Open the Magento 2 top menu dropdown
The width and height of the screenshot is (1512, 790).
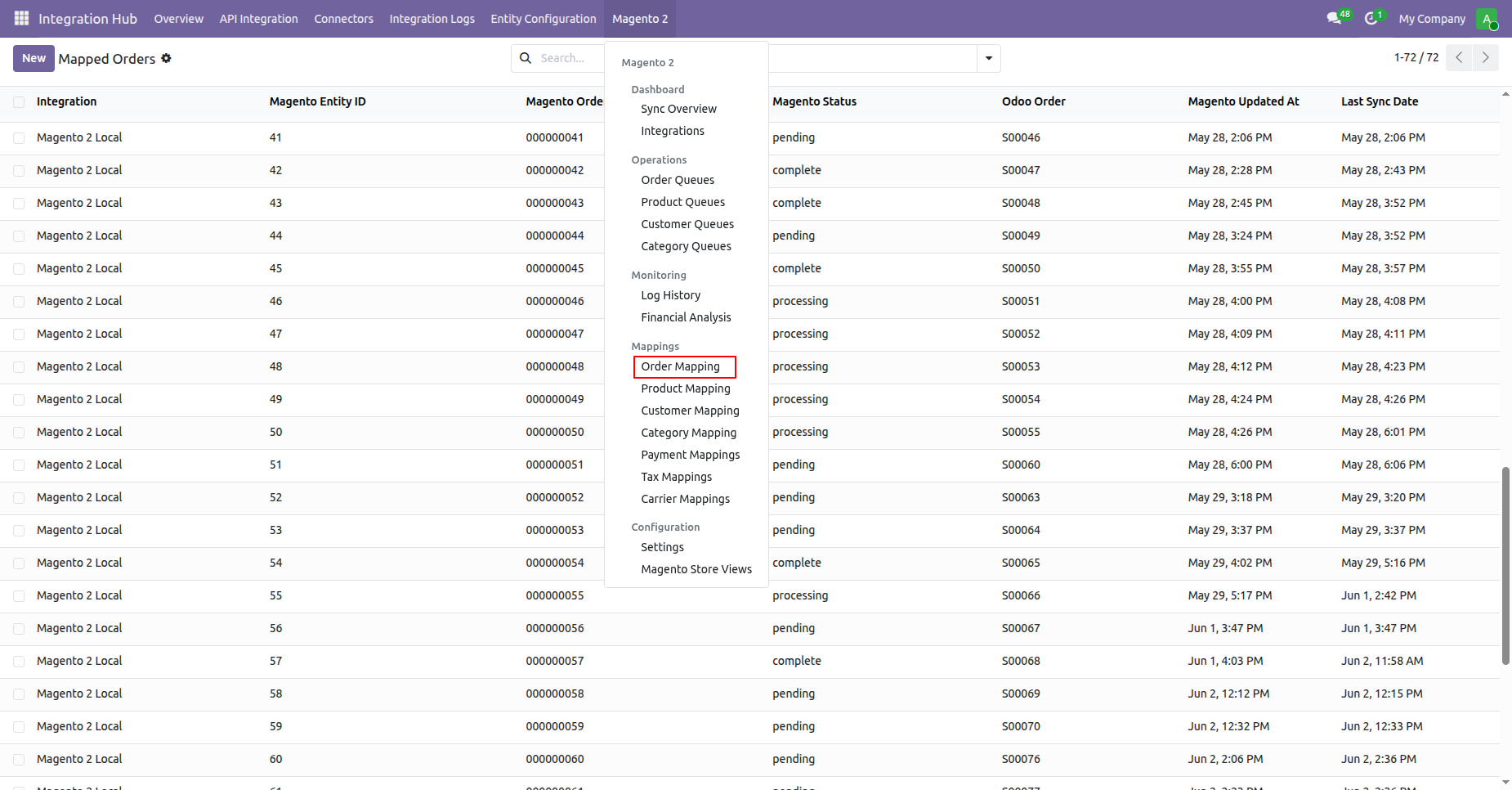[640, 19]
